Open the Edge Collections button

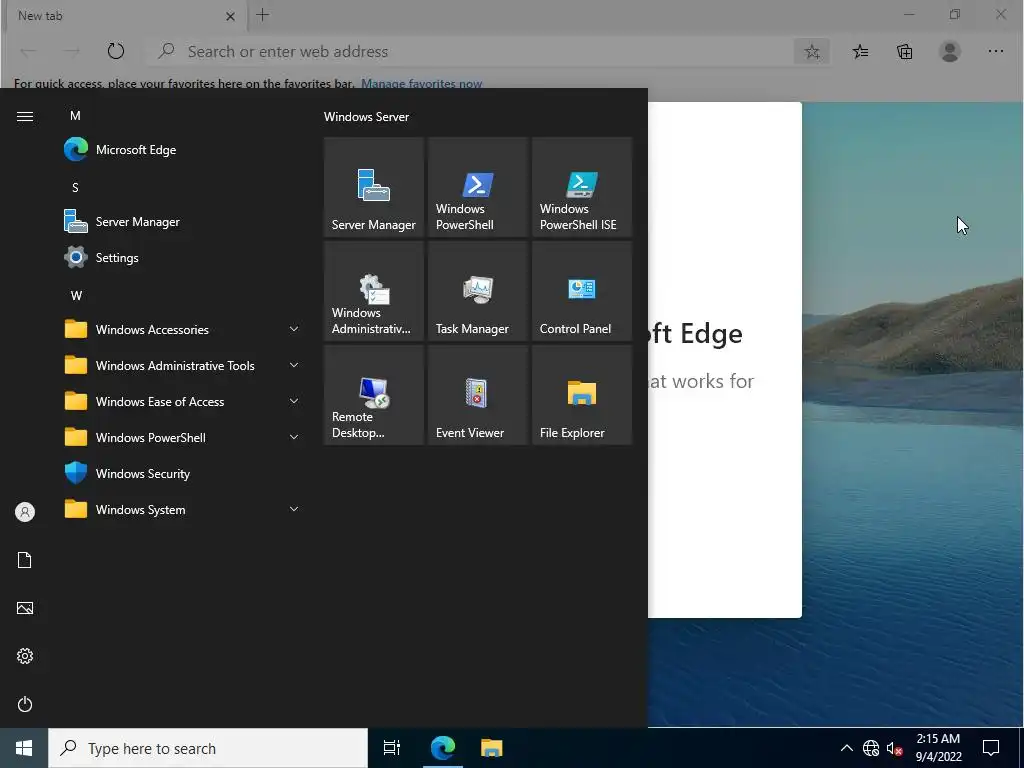point(904,52)
